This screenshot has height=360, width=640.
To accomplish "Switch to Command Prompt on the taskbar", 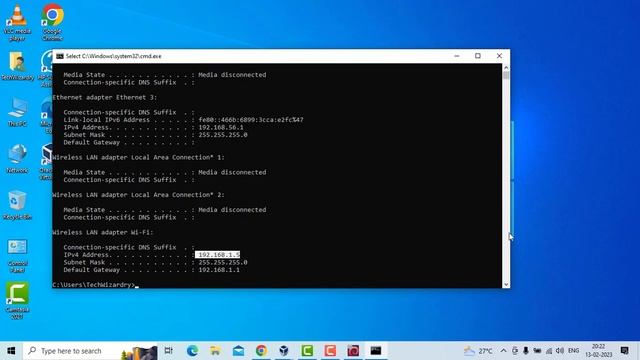I will [x=376, y=351].
